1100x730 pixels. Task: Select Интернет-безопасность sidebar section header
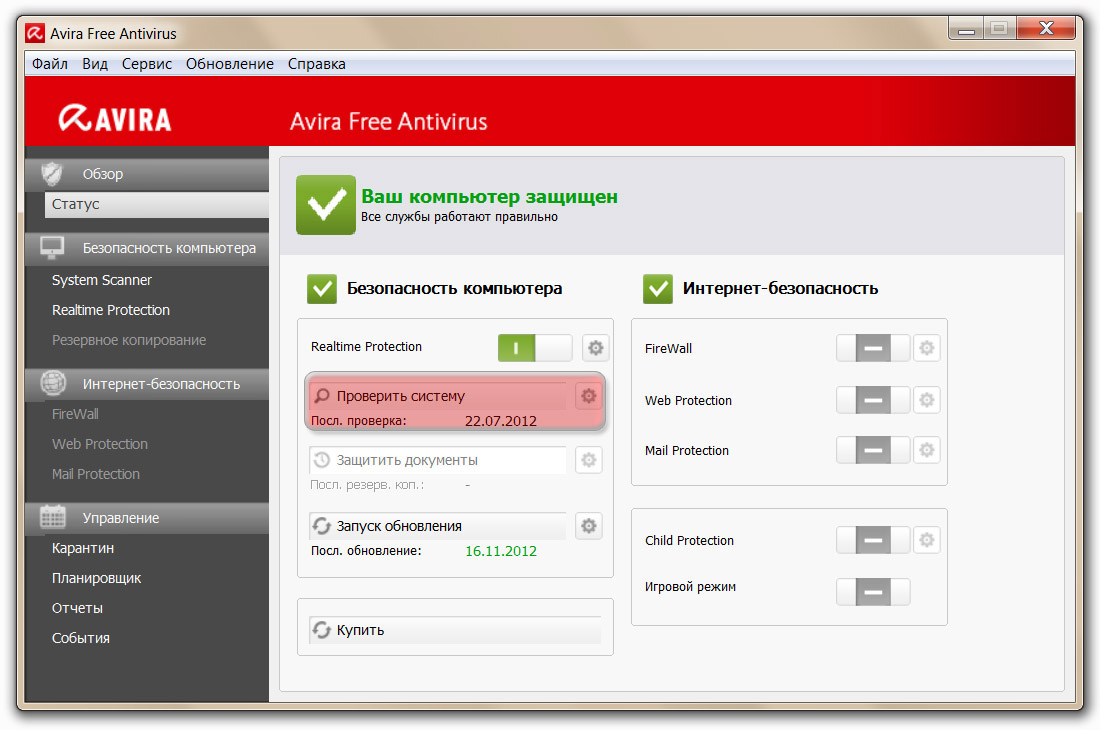point(147,384)
